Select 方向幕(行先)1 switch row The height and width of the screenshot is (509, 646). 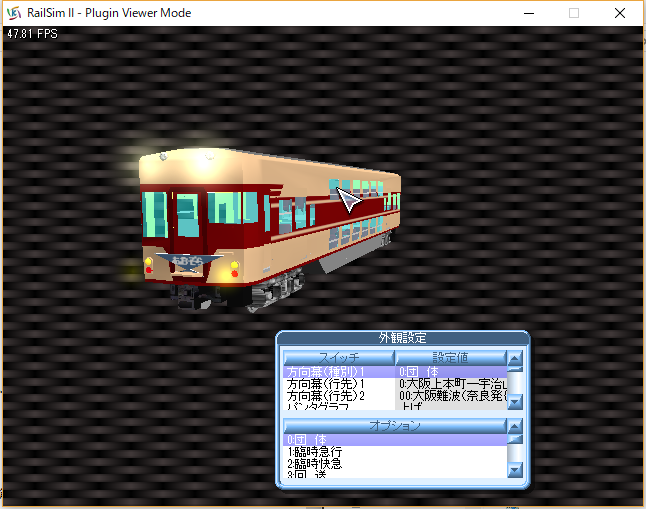pos(338,384)
